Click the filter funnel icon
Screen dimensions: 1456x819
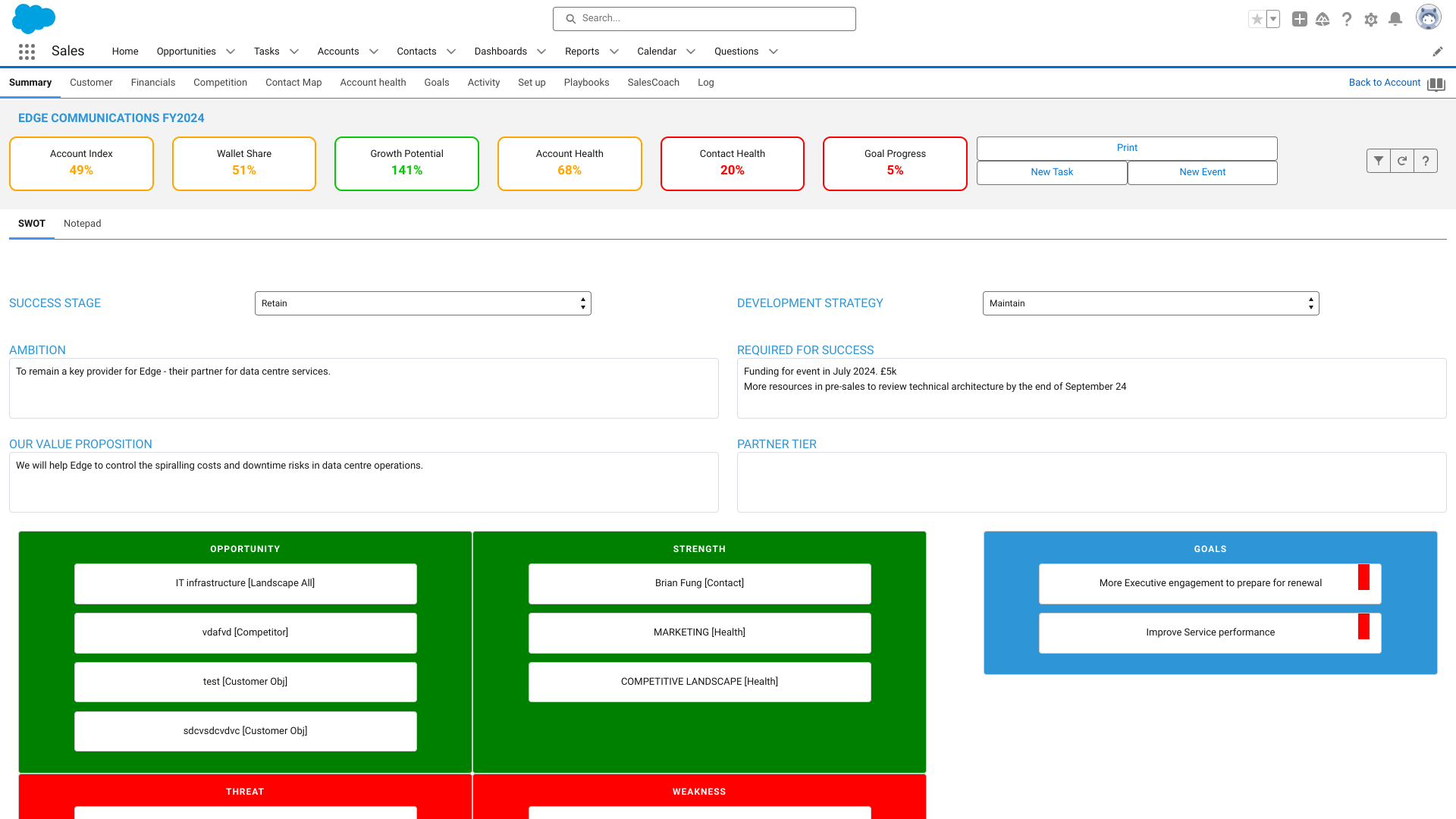(x=1378, y=161)
